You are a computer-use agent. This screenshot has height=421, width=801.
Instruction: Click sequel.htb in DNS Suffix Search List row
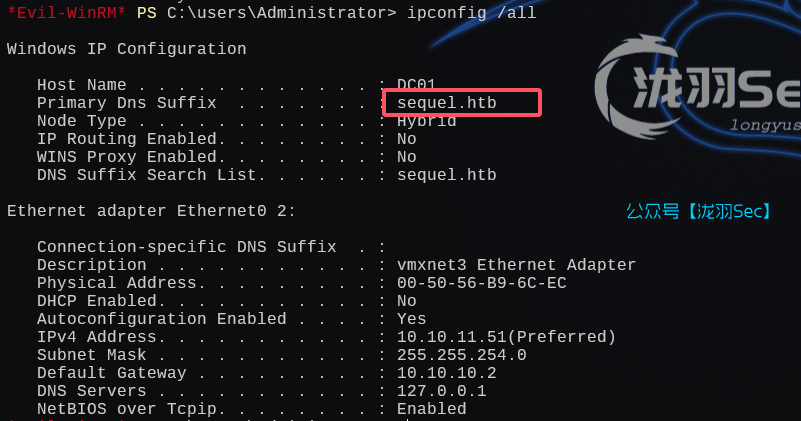(446, 175)
